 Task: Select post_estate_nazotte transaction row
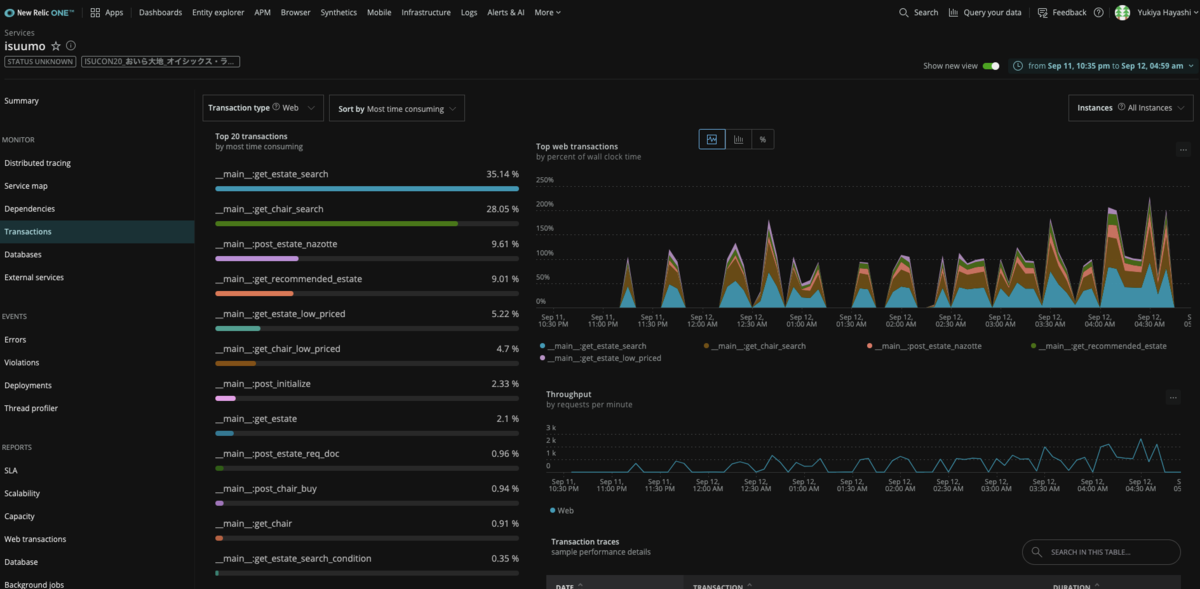click(367, 249)
